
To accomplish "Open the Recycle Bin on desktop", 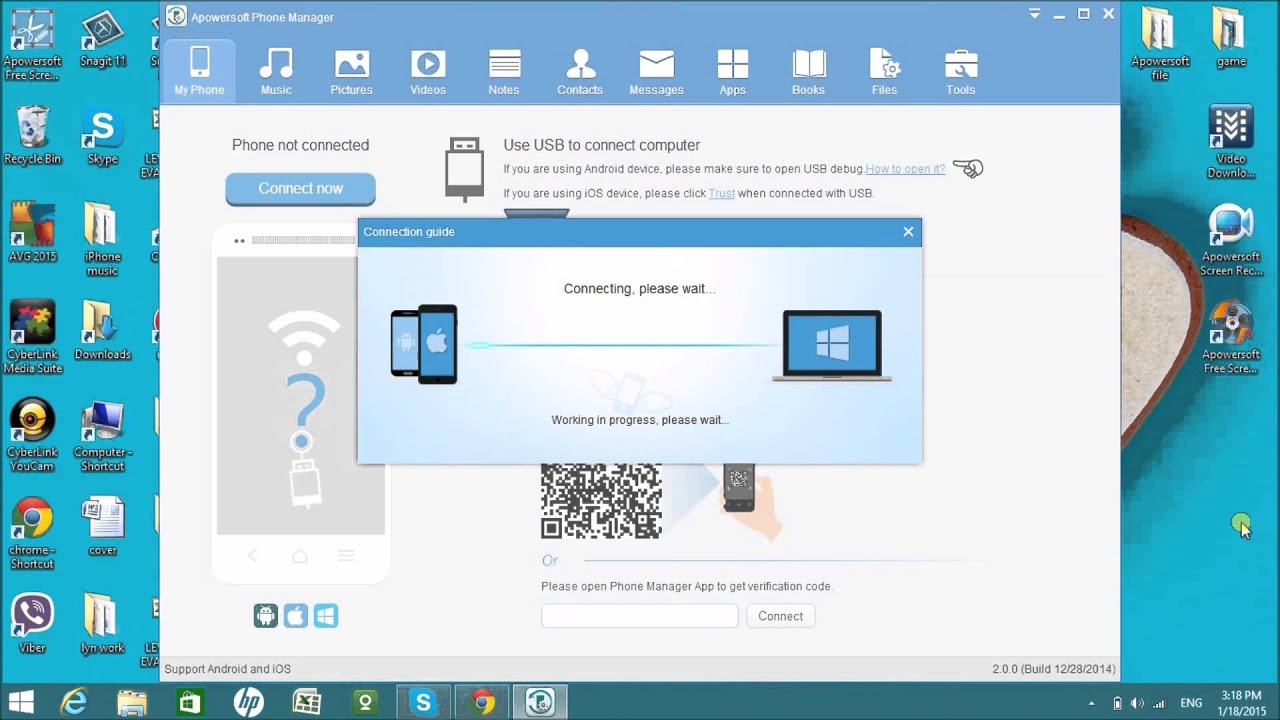I will 32,135.
